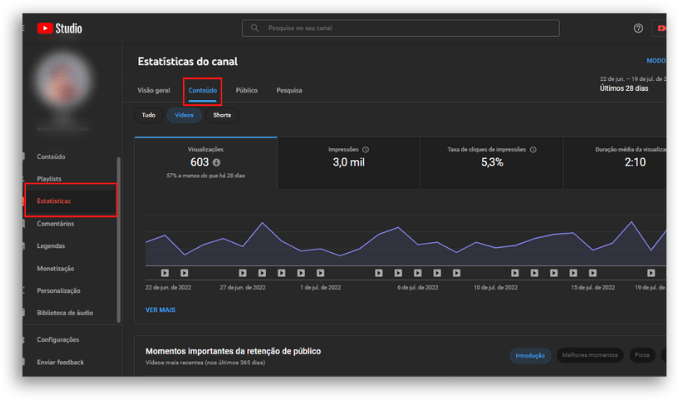The height and width of the screenshot is (400, 700).
Task: Click the sidebar vertical scrollbar
Action: [x=119, y=239]
